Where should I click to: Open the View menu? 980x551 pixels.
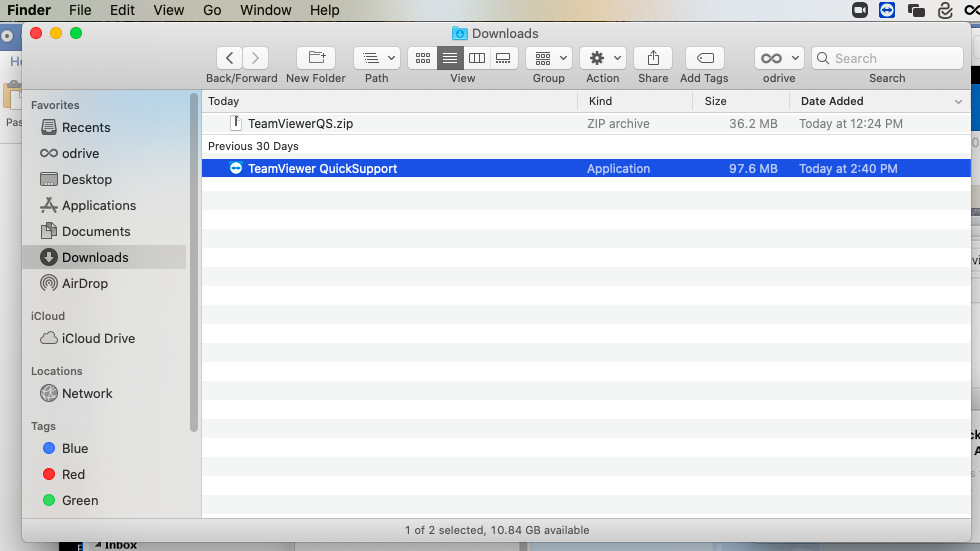click(169, 10)
